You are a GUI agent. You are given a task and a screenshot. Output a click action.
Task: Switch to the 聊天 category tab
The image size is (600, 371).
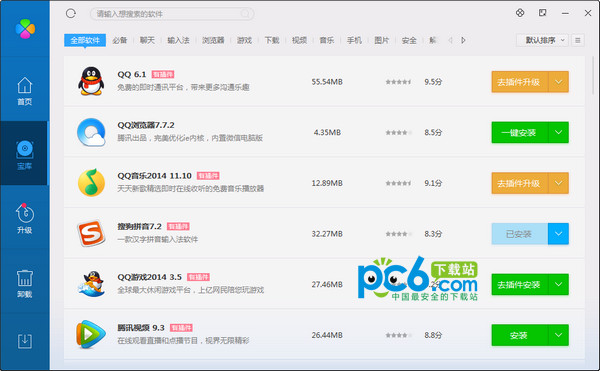click(147, 40)
